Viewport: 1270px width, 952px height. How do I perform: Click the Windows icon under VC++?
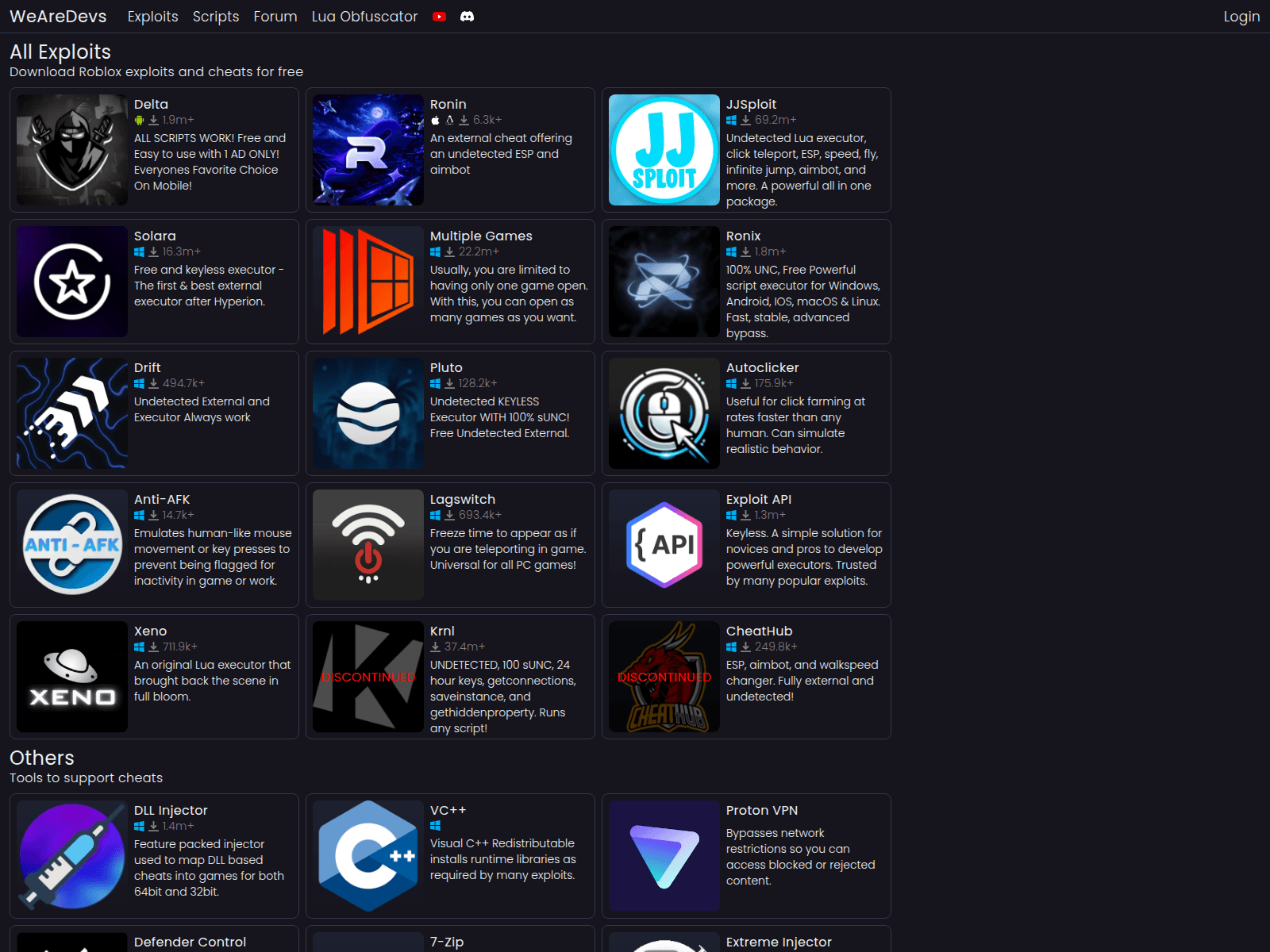pyautogui.click(x=435, y=826)
